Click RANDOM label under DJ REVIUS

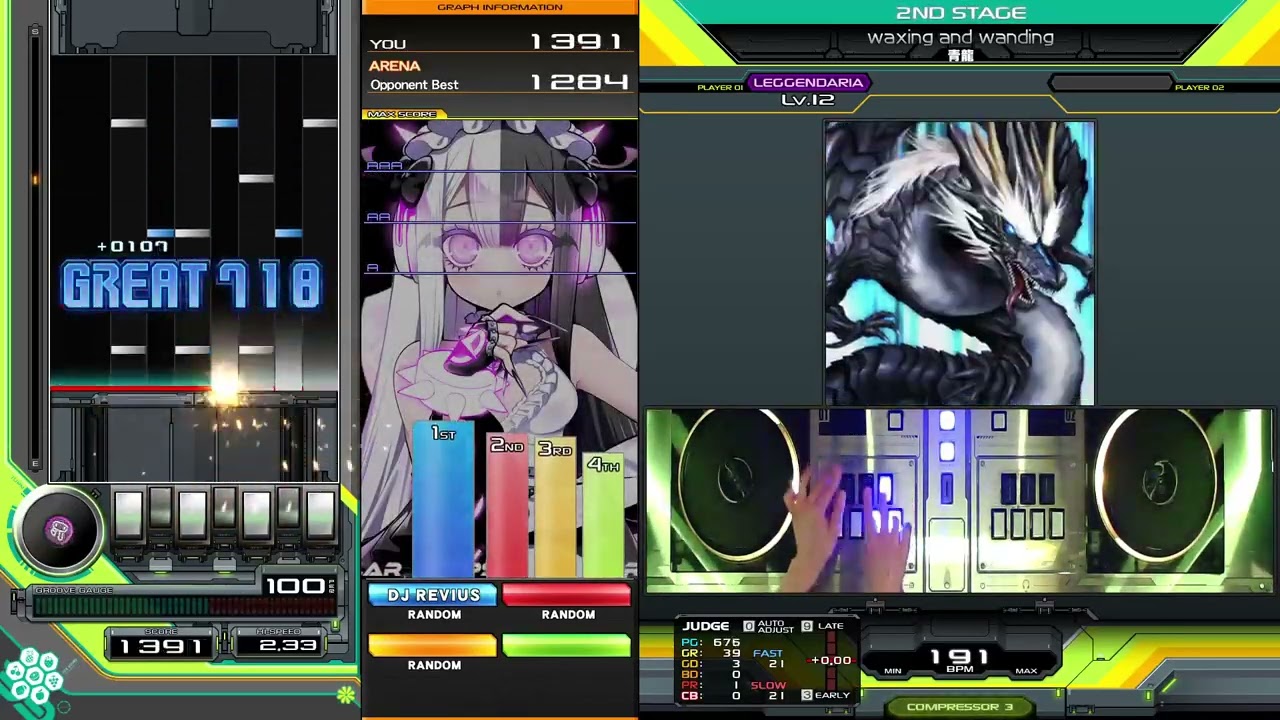coord(434,615)
